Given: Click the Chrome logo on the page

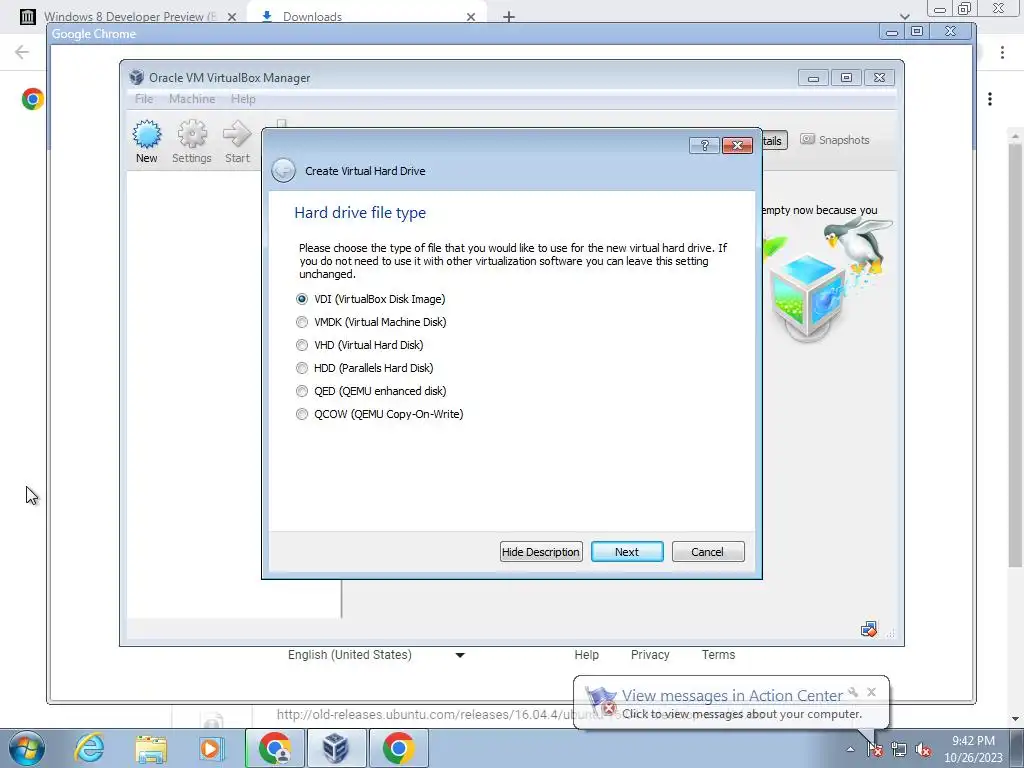Looking at the screenshot, I should [32, 99].
